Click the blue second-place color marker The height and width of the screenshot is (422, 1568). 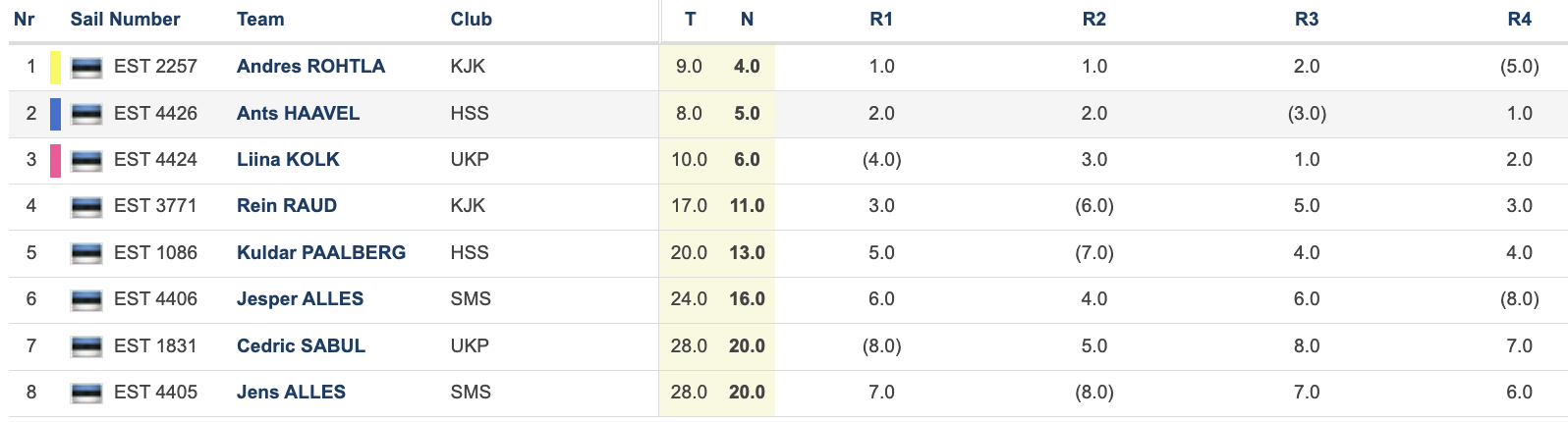(56, 114)
